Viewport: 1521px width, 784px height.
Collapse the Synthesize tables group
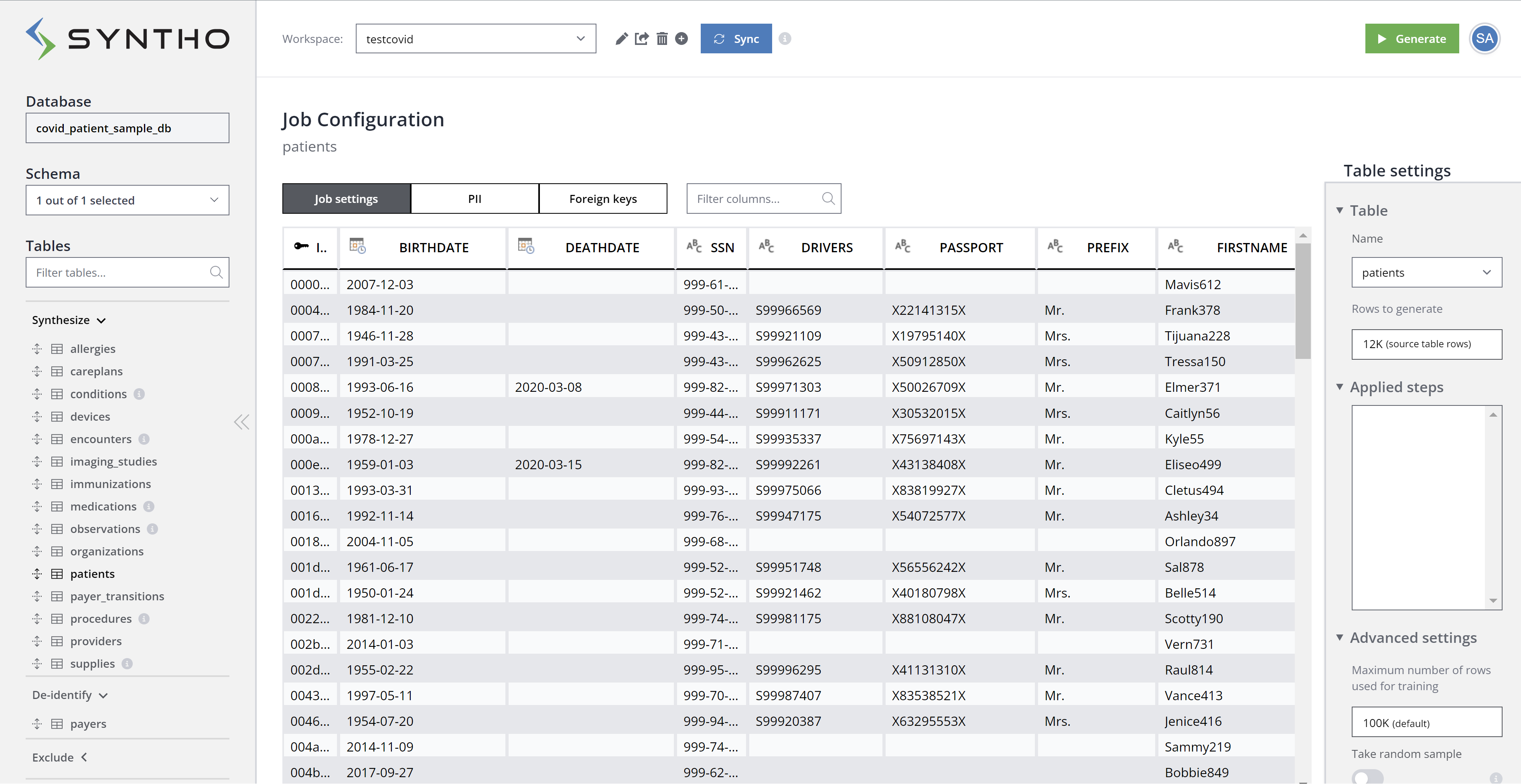[69, 320]
